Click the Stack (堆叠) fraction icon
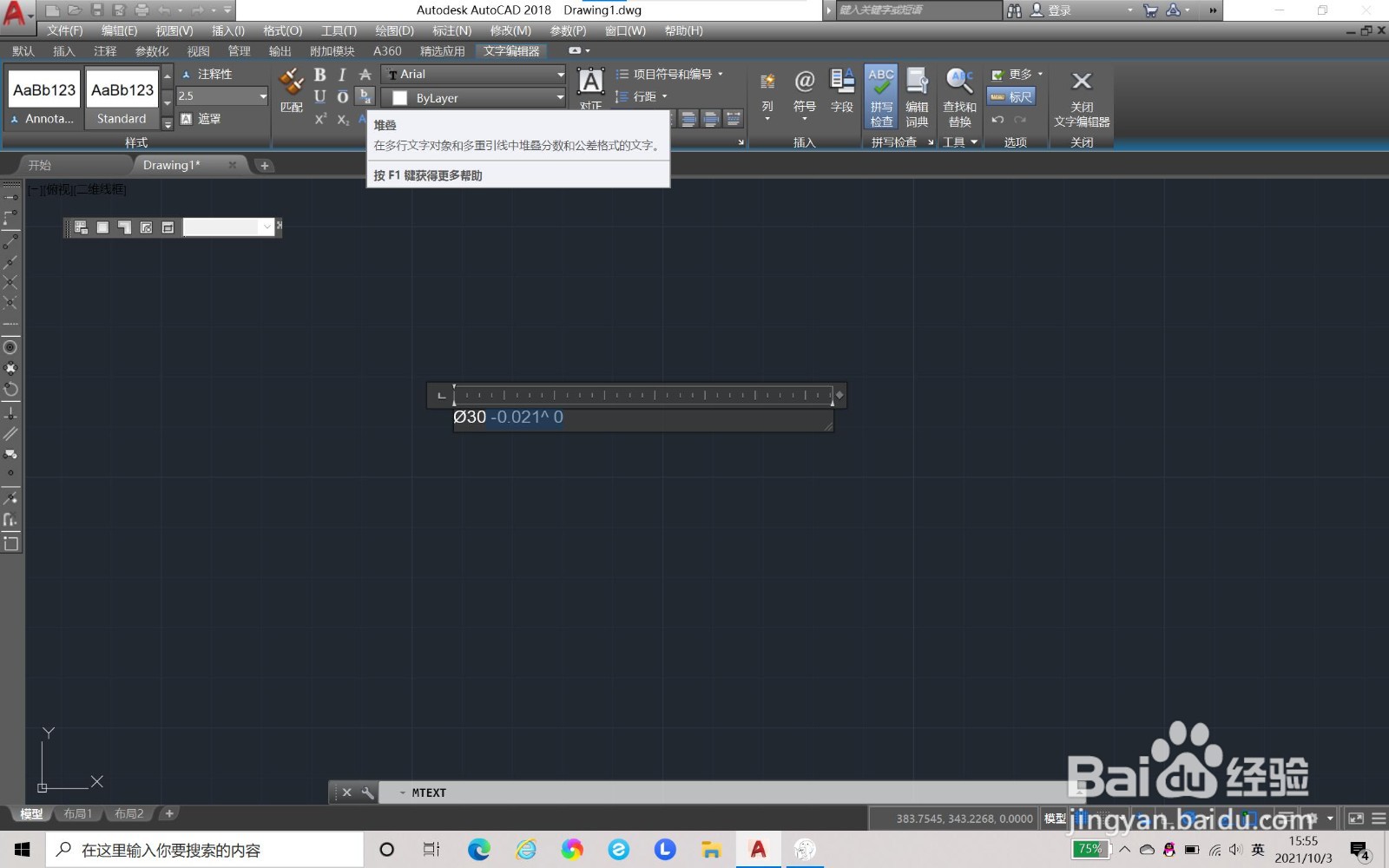1389x868 pixels. [365, 96]
